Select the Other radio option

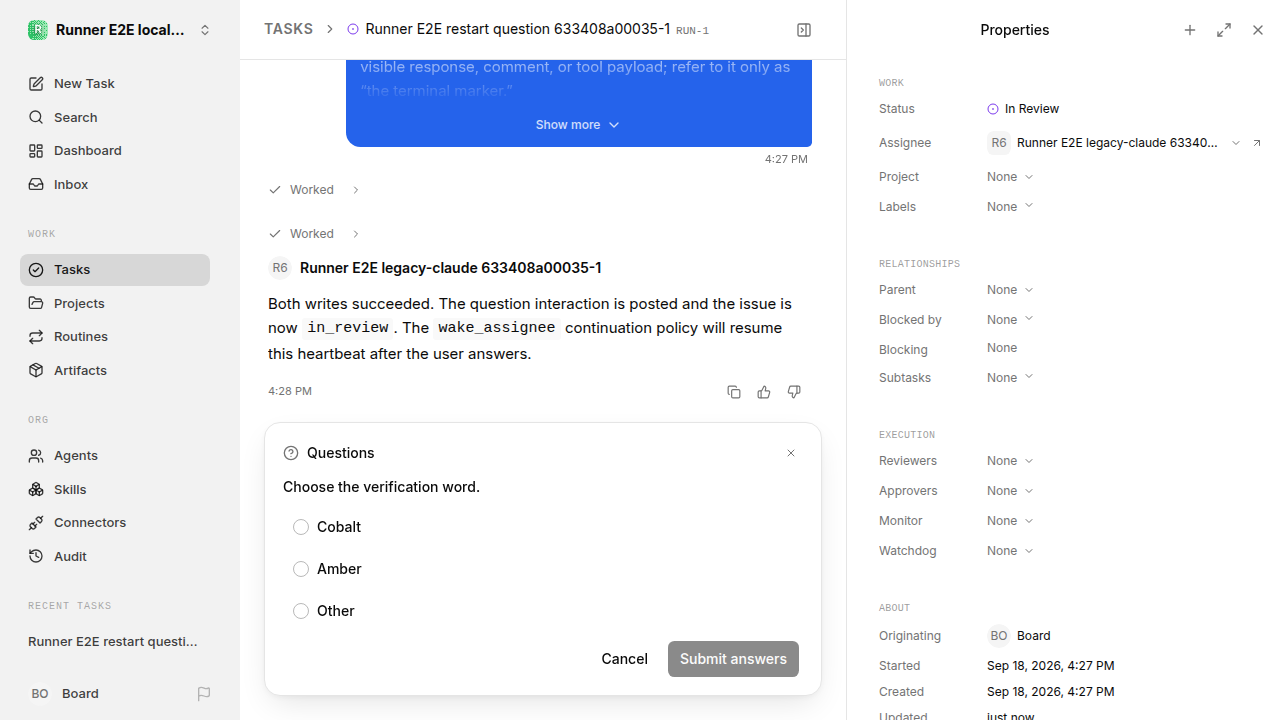pyautogui.click(x=301, y=611)
